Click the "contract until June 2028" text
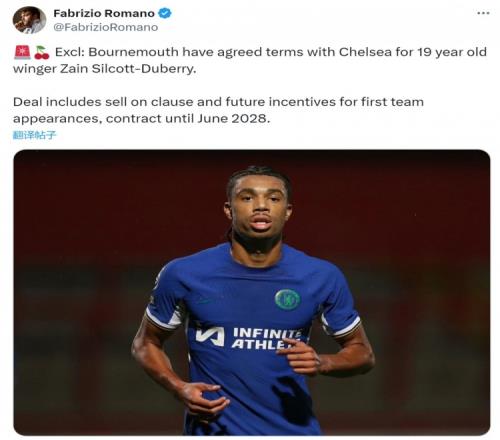 (x=188, y=118)
